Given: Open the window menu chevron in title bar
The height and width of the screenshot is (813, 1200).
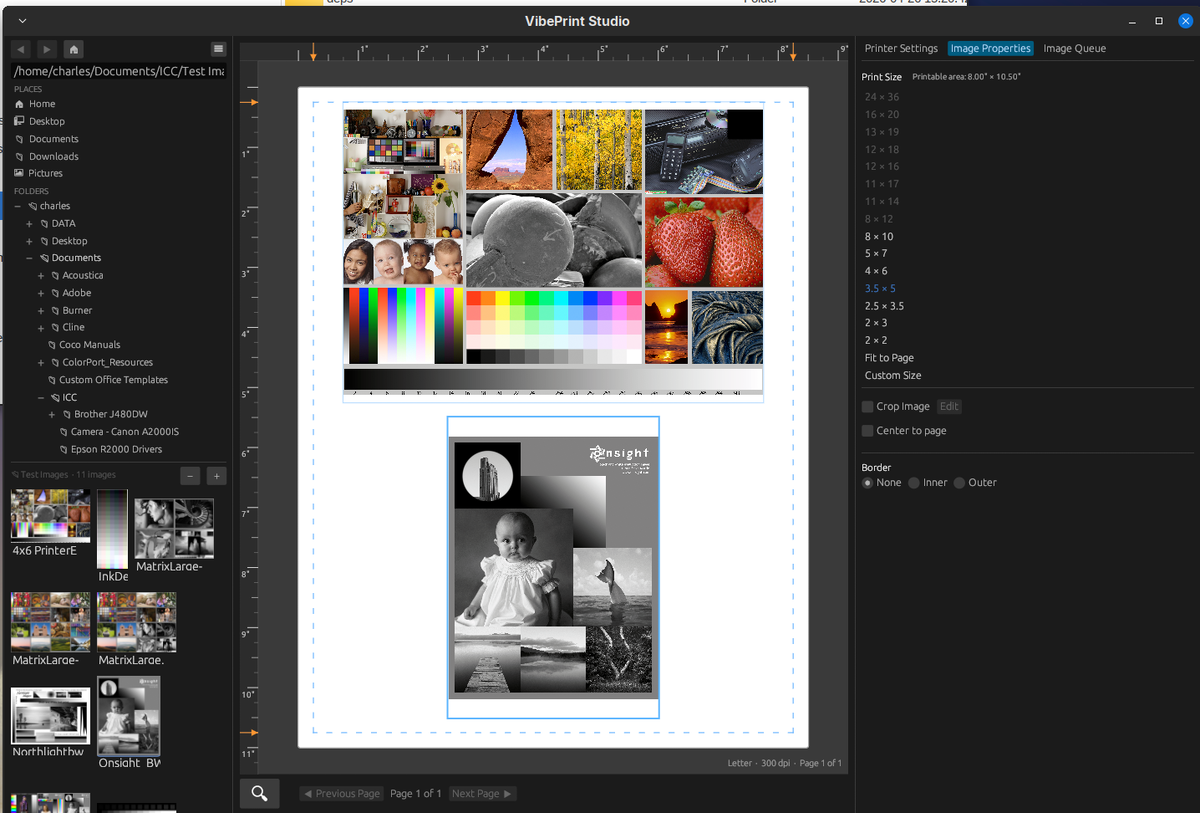Looking at the screenshot, I should click(23, 21).
